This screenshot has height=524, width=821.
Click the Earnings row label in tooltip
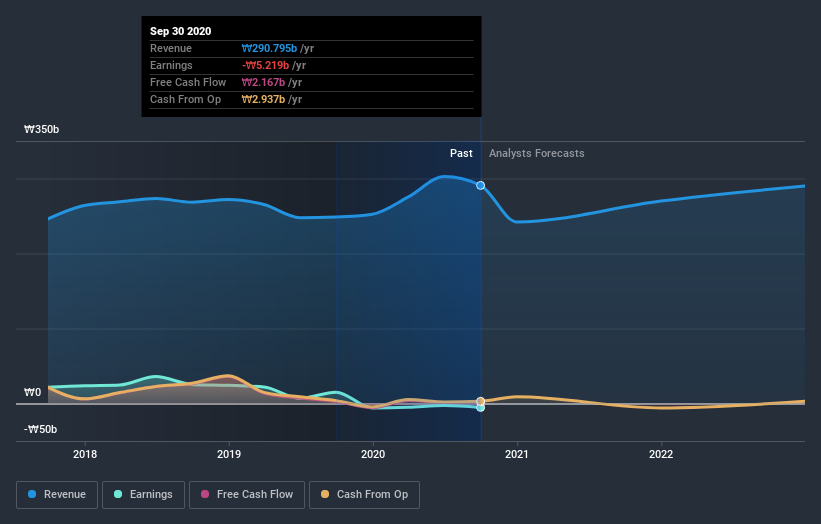[x=171, y=65]
